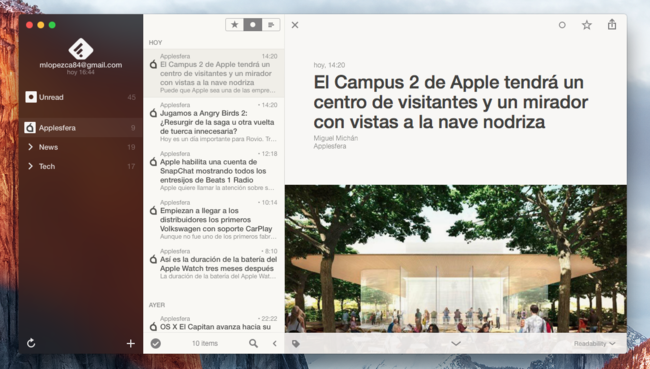Refresh feeds with the sync icon

tap(31, 343)
